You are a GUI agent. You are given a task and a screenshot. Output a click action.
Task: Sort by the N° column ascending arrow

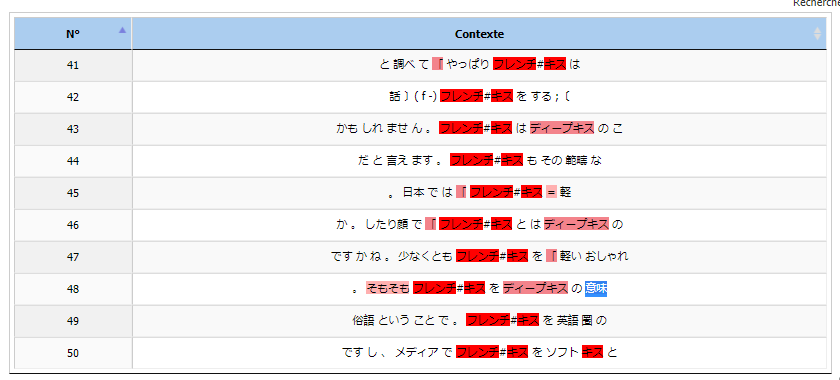pos(122,30)
